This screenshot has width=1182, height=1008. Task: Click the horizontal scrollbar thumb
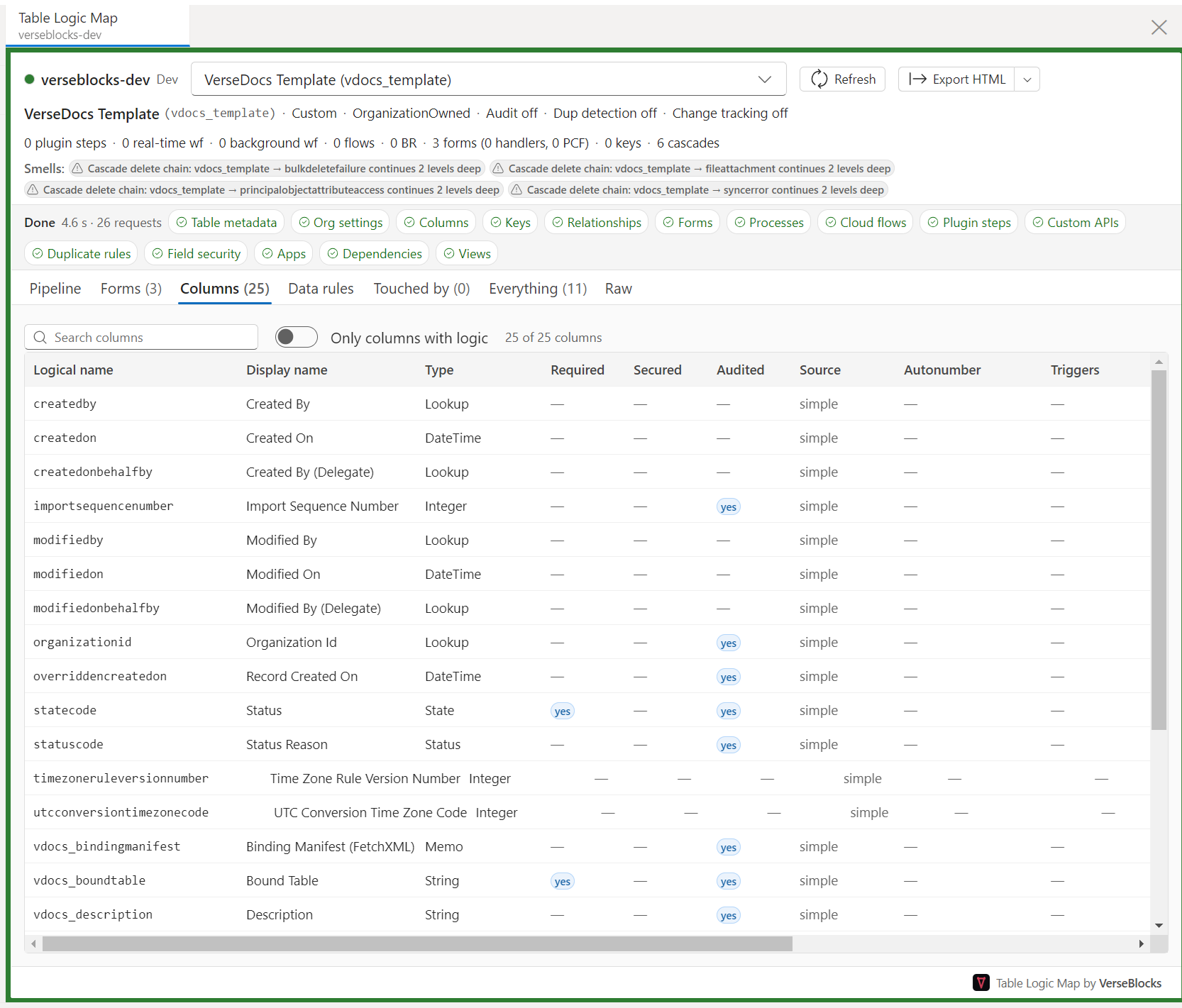[x=417, y=943]
